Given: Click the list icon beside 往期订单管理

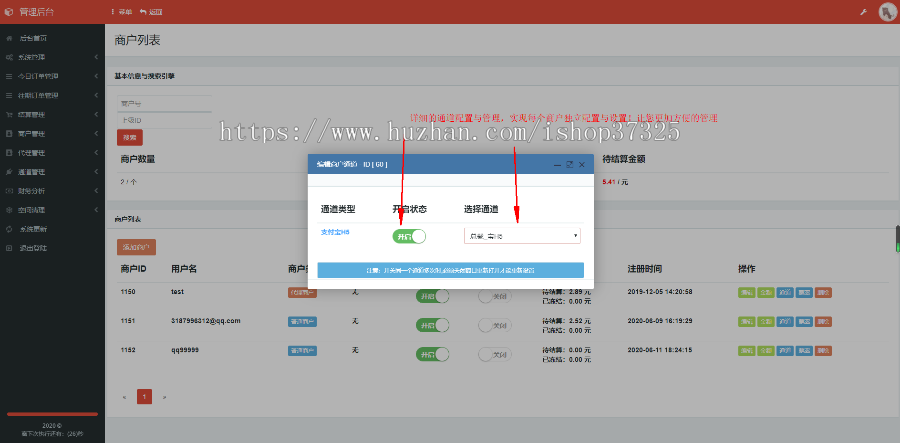Looking at the screenshot, I should point(9,95).
